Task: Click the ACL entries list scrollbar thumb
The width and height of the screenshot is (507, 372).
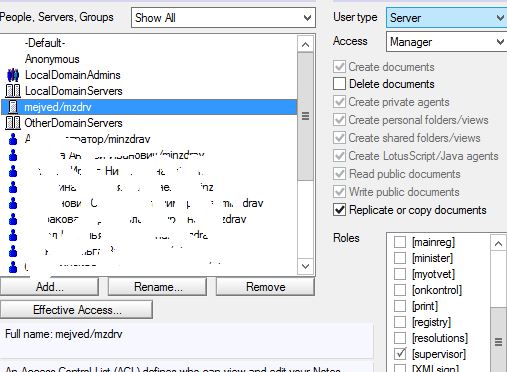Action: [x=305, y=116]
